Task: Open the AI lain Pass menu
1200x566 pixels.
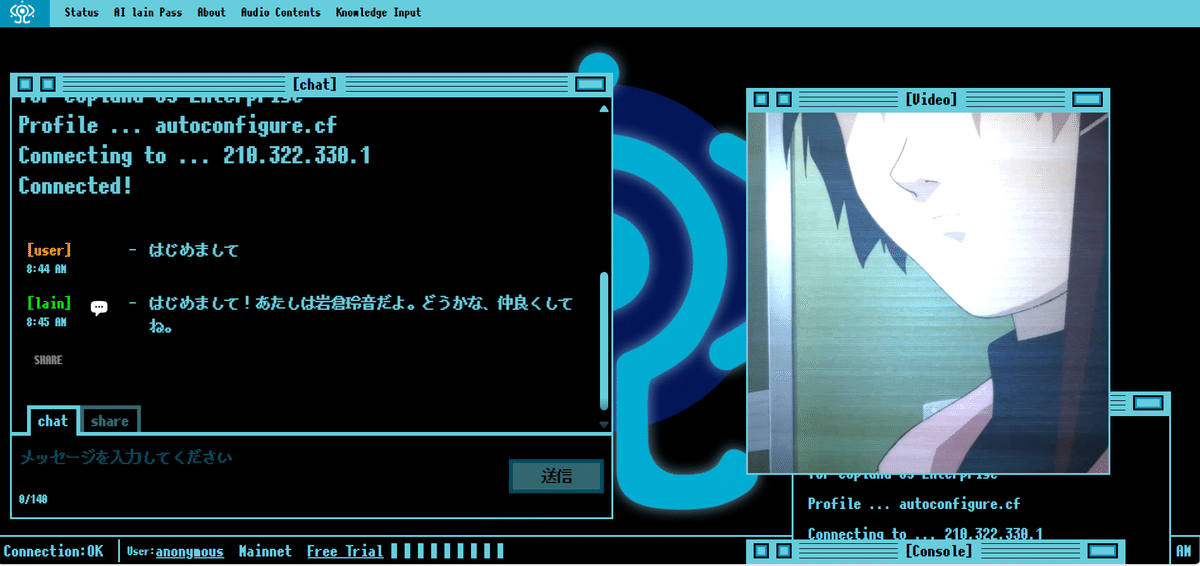Action: coord(148,13)
